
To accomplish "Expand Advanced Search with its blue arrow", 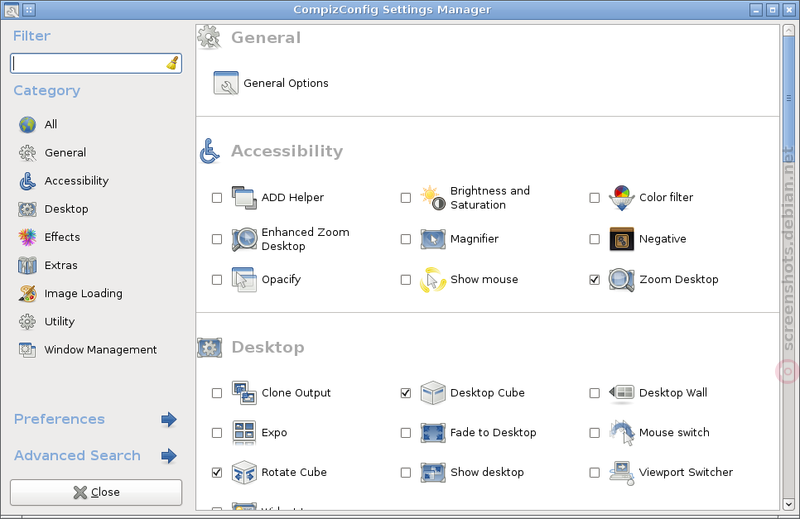I will [x=169, y=456].
